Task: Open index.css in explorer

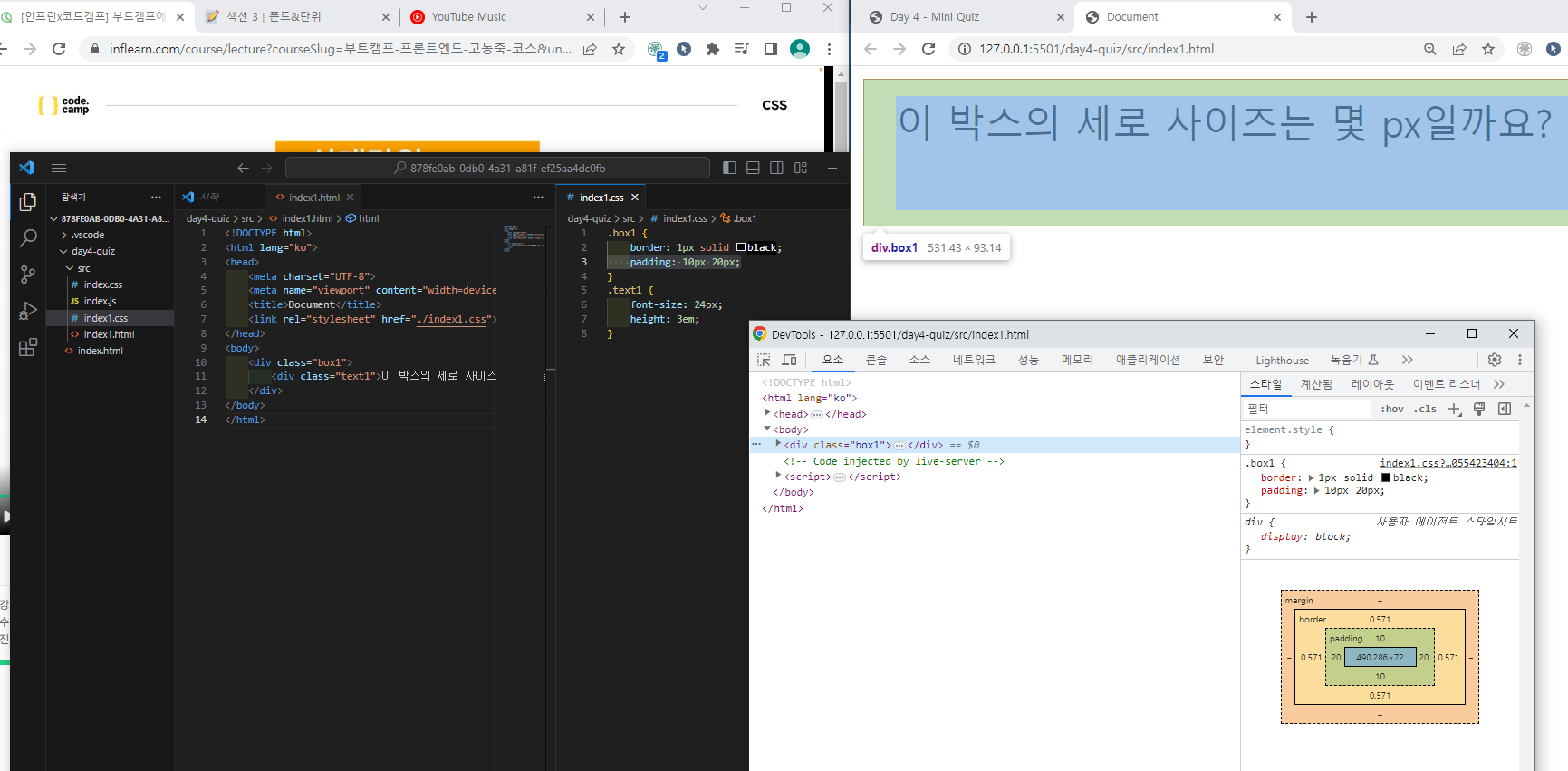Action: [102, 284]
